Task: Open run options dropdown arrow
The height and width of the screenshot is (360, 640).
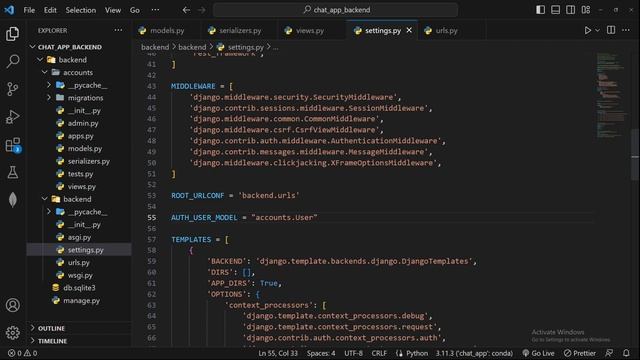Action: 598,30
